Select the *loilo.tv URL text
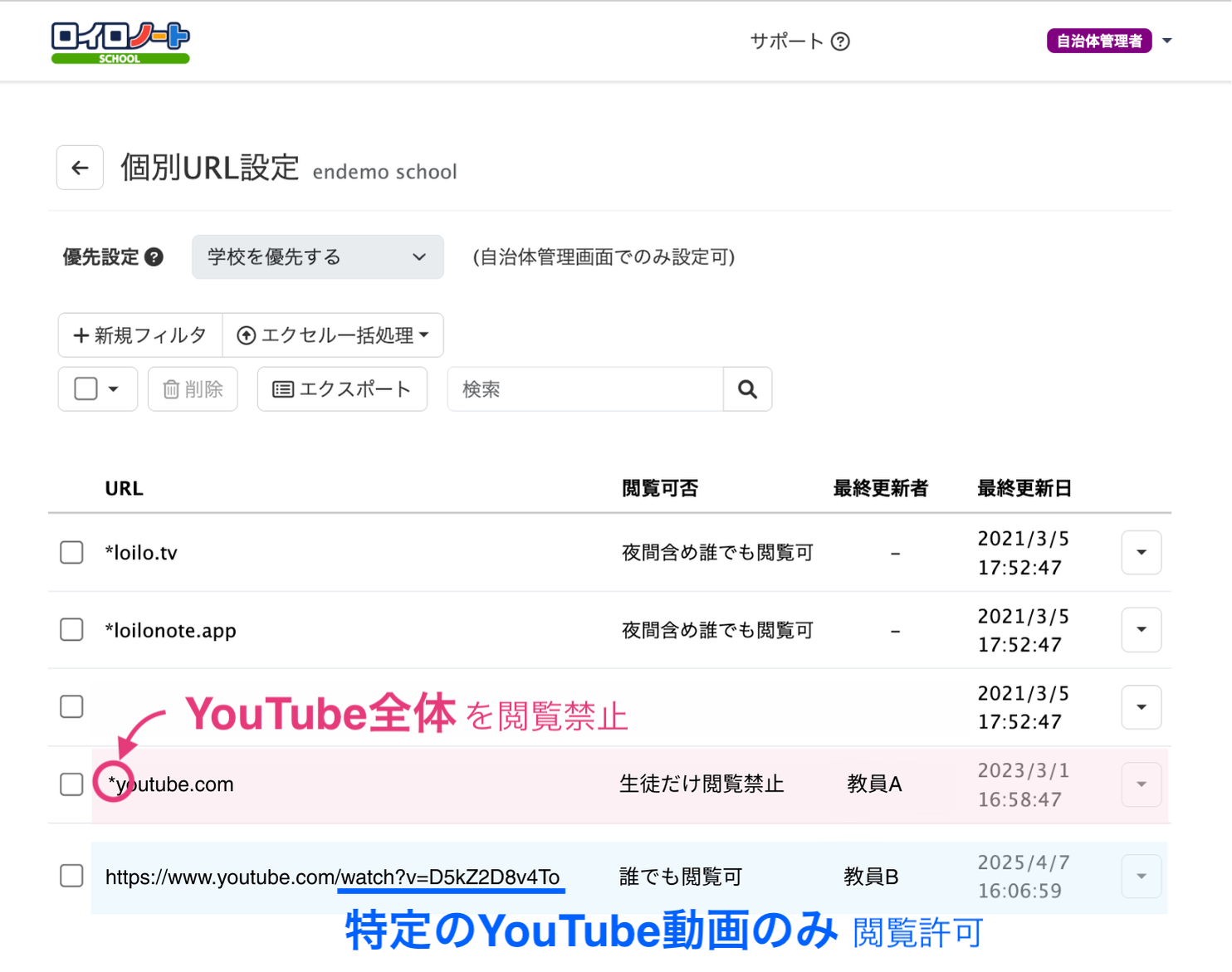This screenshot has height=972, width=1232. pos(141,553)
